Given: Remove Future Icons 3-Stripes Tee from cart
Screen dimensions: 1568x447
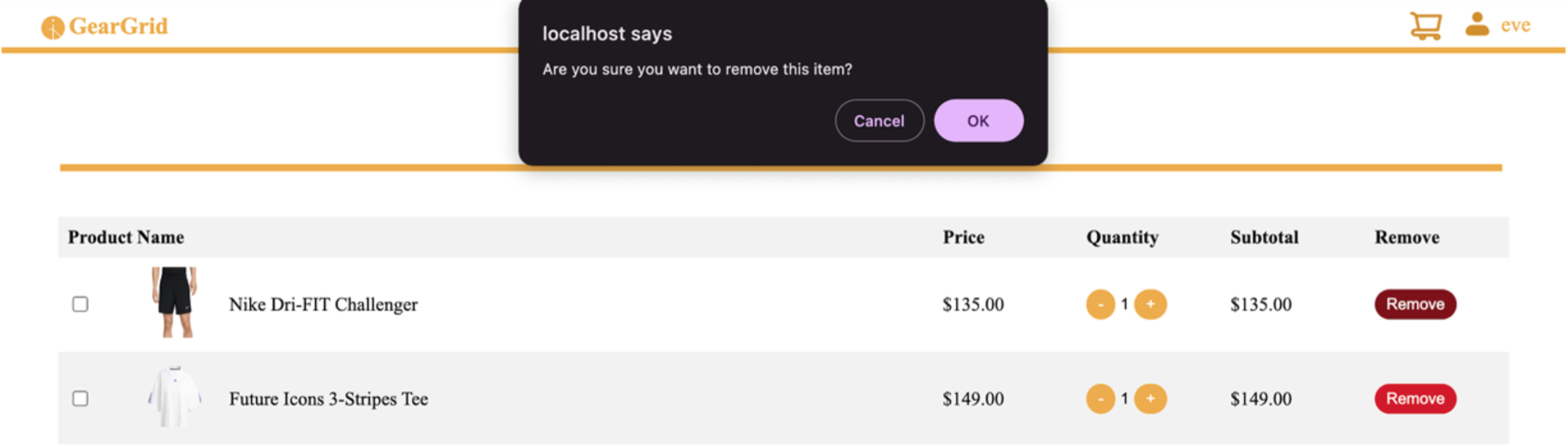Looking at the screenshot, I should 1415,398.
